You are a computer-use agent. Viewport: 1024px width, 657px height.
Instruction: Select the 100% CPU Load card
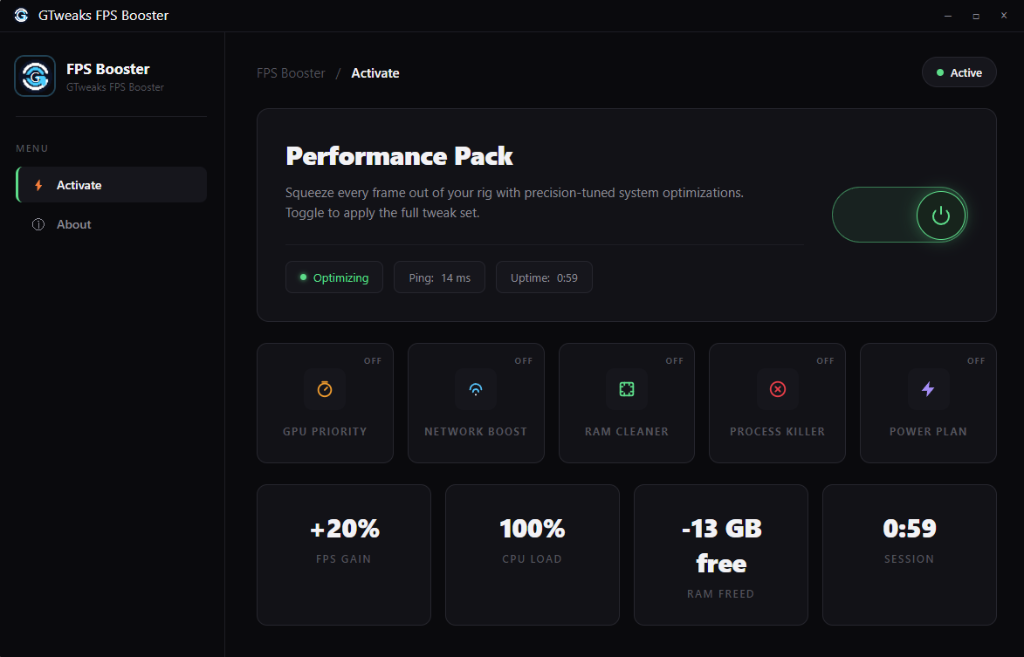click(532, 554)
